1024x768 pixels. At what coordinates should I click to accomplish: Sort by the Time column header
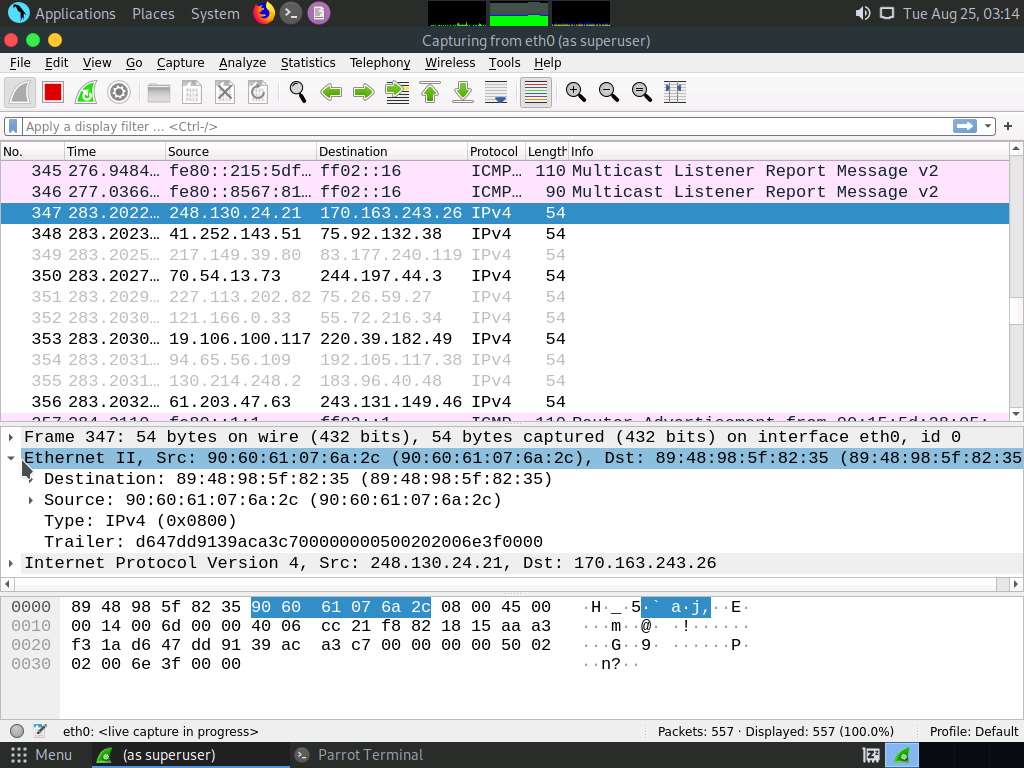(115, 152)
